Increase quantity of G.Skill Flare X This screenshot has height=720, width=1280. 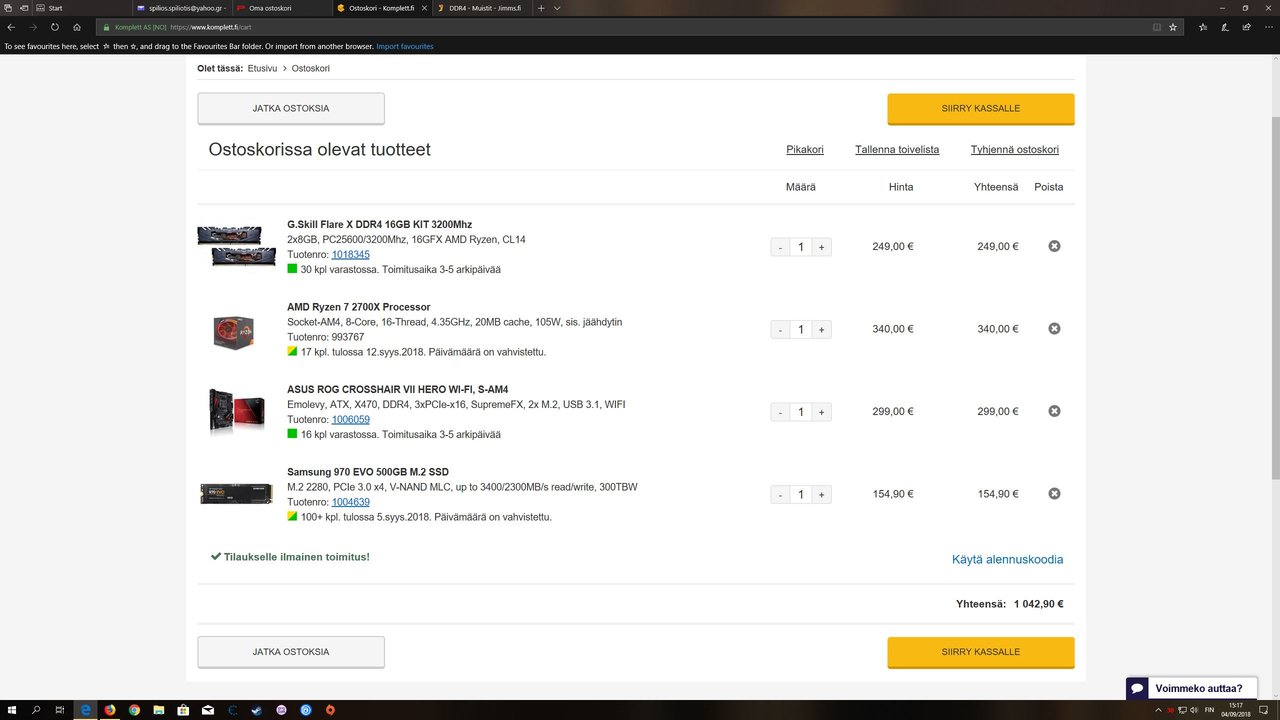(x=822, y=247)
